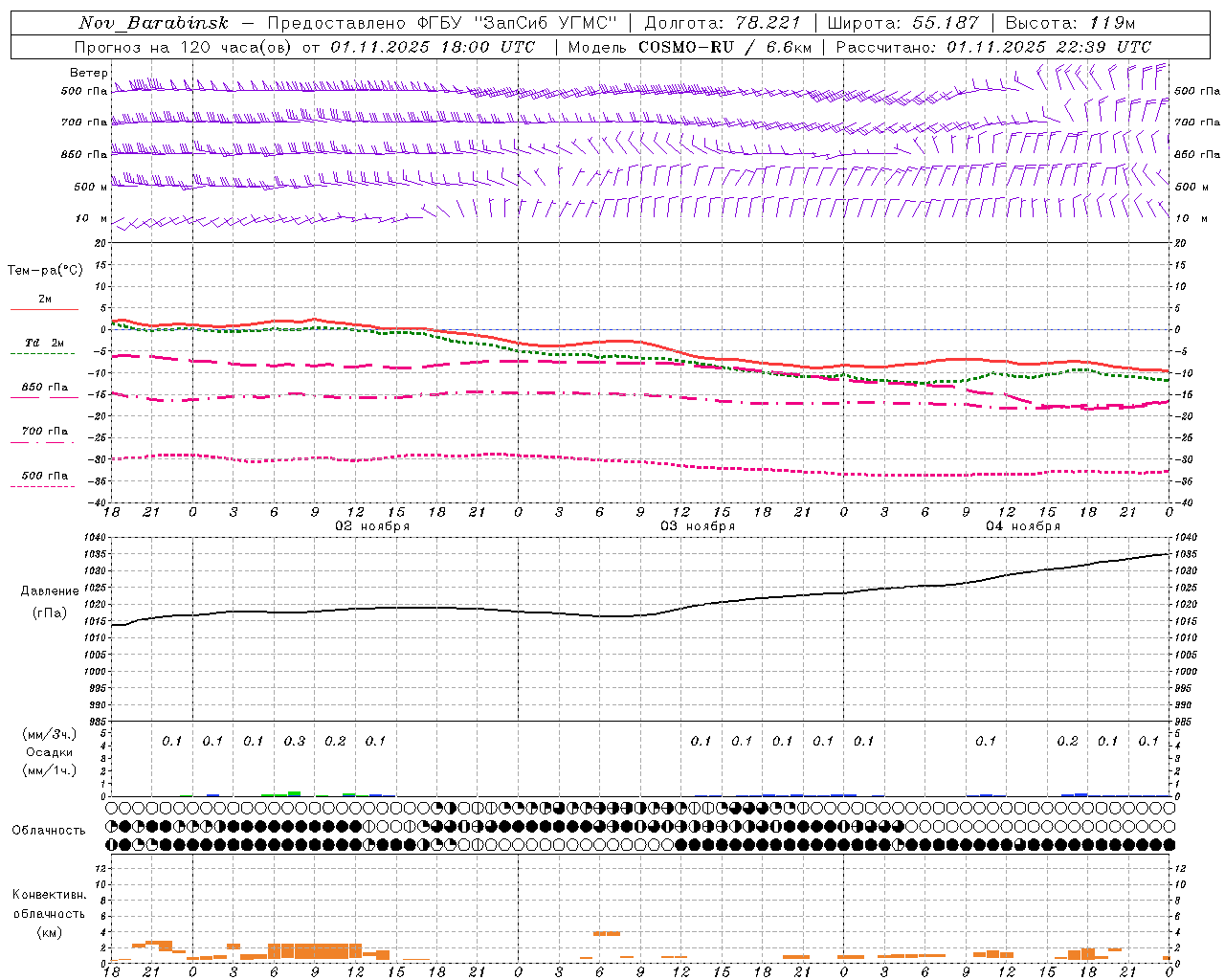The width and height of the screenshot is (1225, 980).
Task: Click the 0.3 precipitation value
Action: point(294,741)
